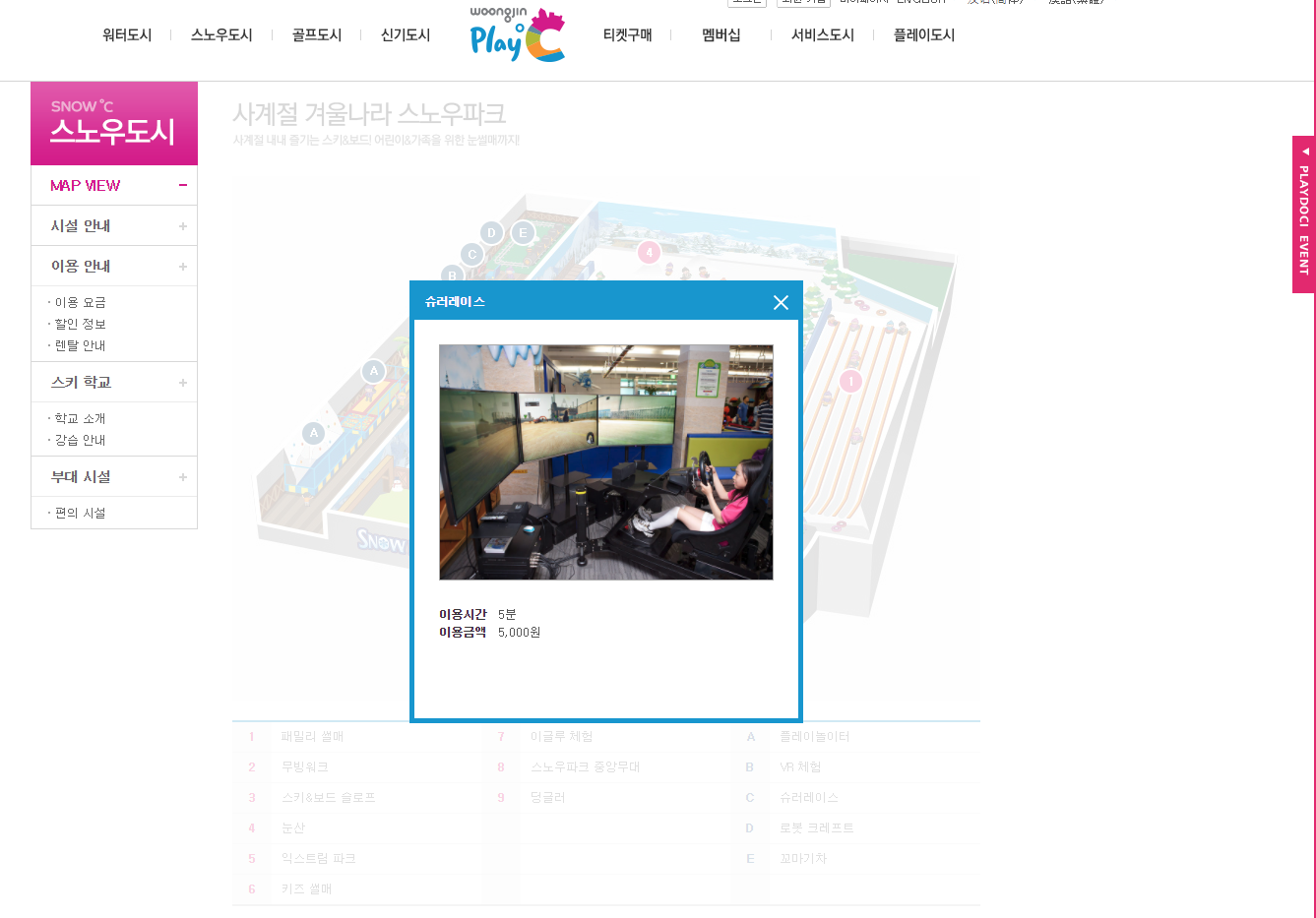This screenshot has height=918, width=1316.
Task: Open the 워터도시 top menu
Action: (x=127, y=35)
